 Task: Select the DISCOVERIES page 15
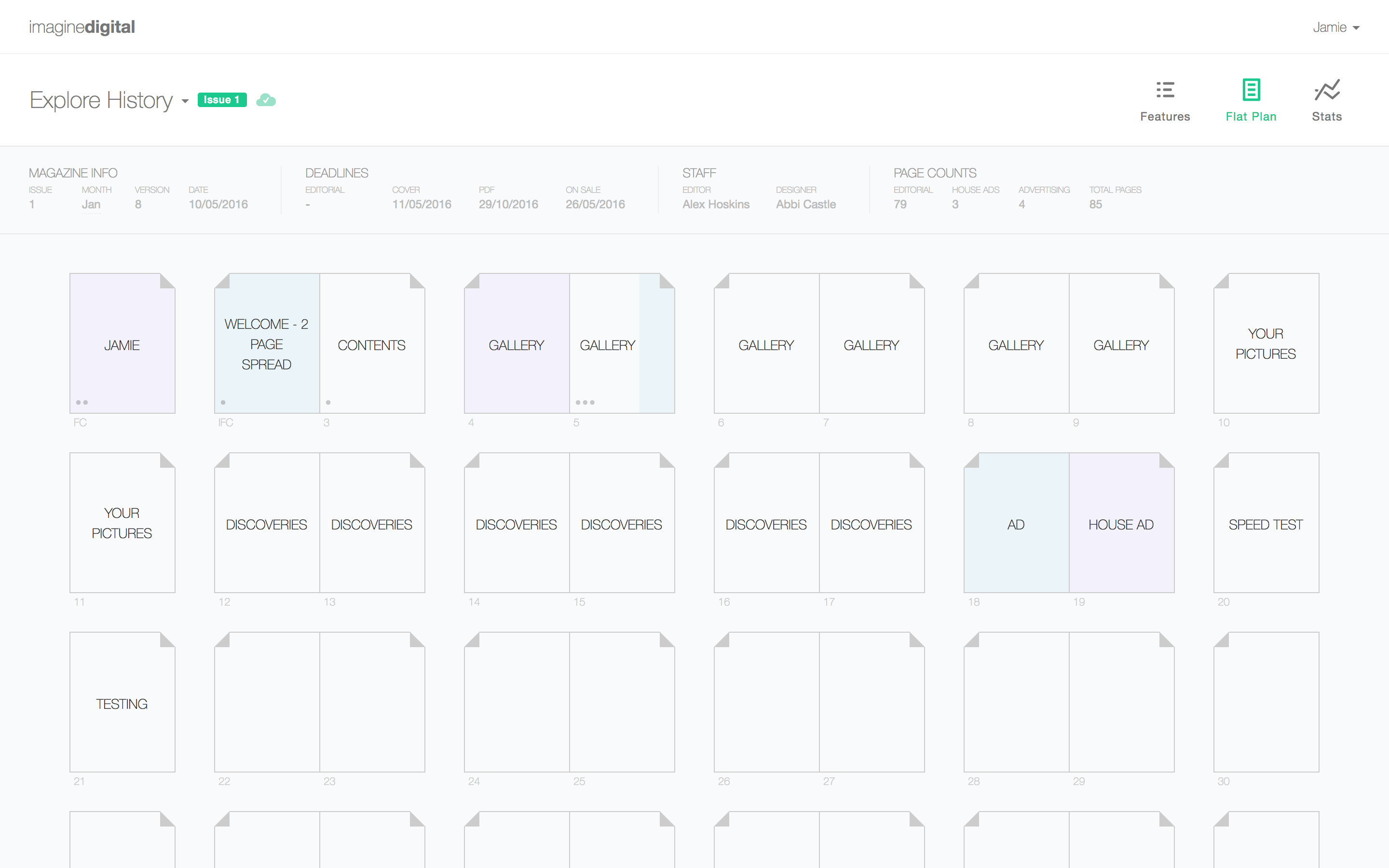pos(622,522)
